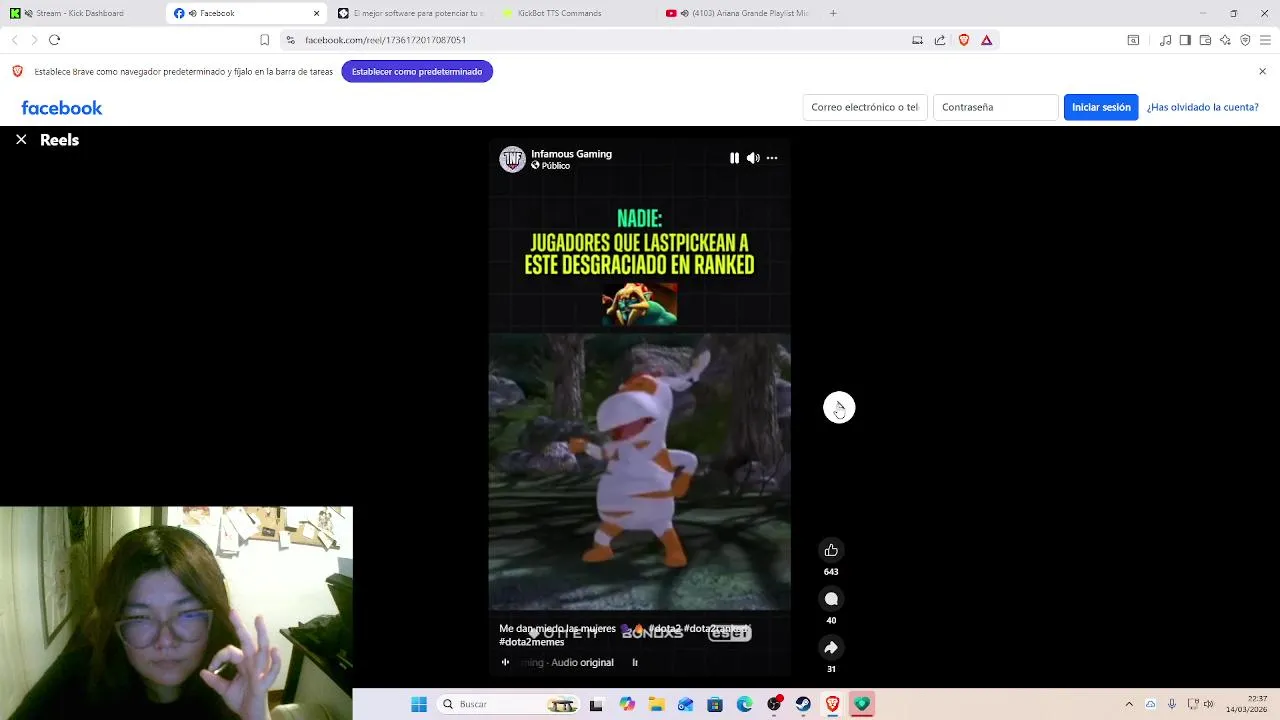Open Brave playlist music note icon
Image resolution: width=1280 pixels, height=720 pixels.
tap(1165, 40)
